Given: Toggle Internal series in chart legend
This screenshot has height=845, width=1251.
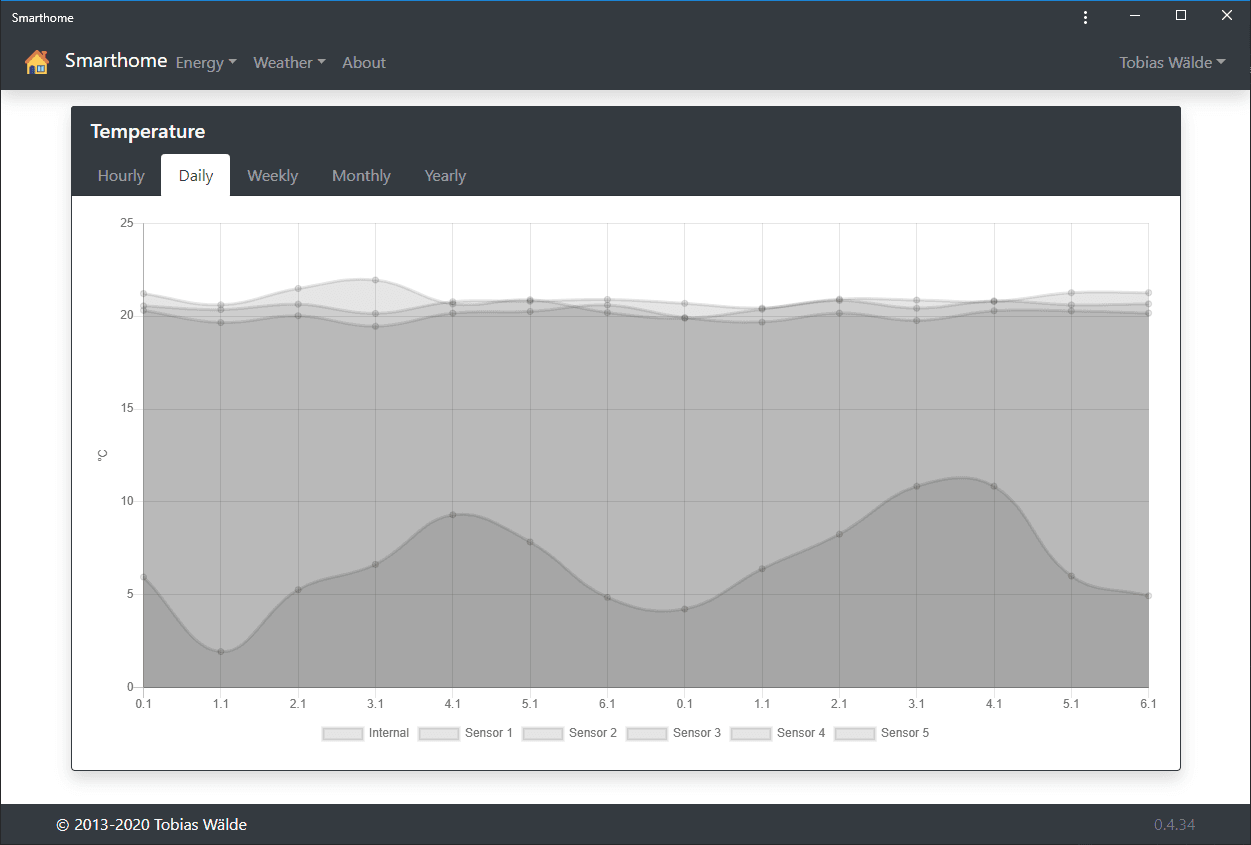Looking at the screenshot, I should click(366, 733).
